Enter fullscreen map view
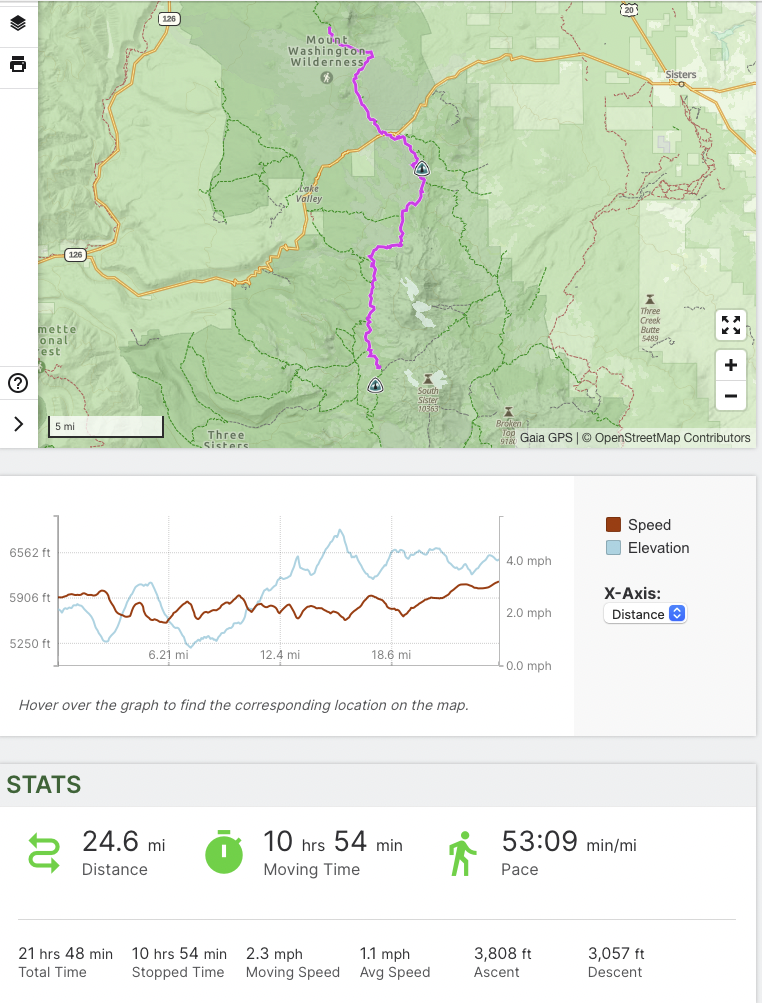 point(731,324)
